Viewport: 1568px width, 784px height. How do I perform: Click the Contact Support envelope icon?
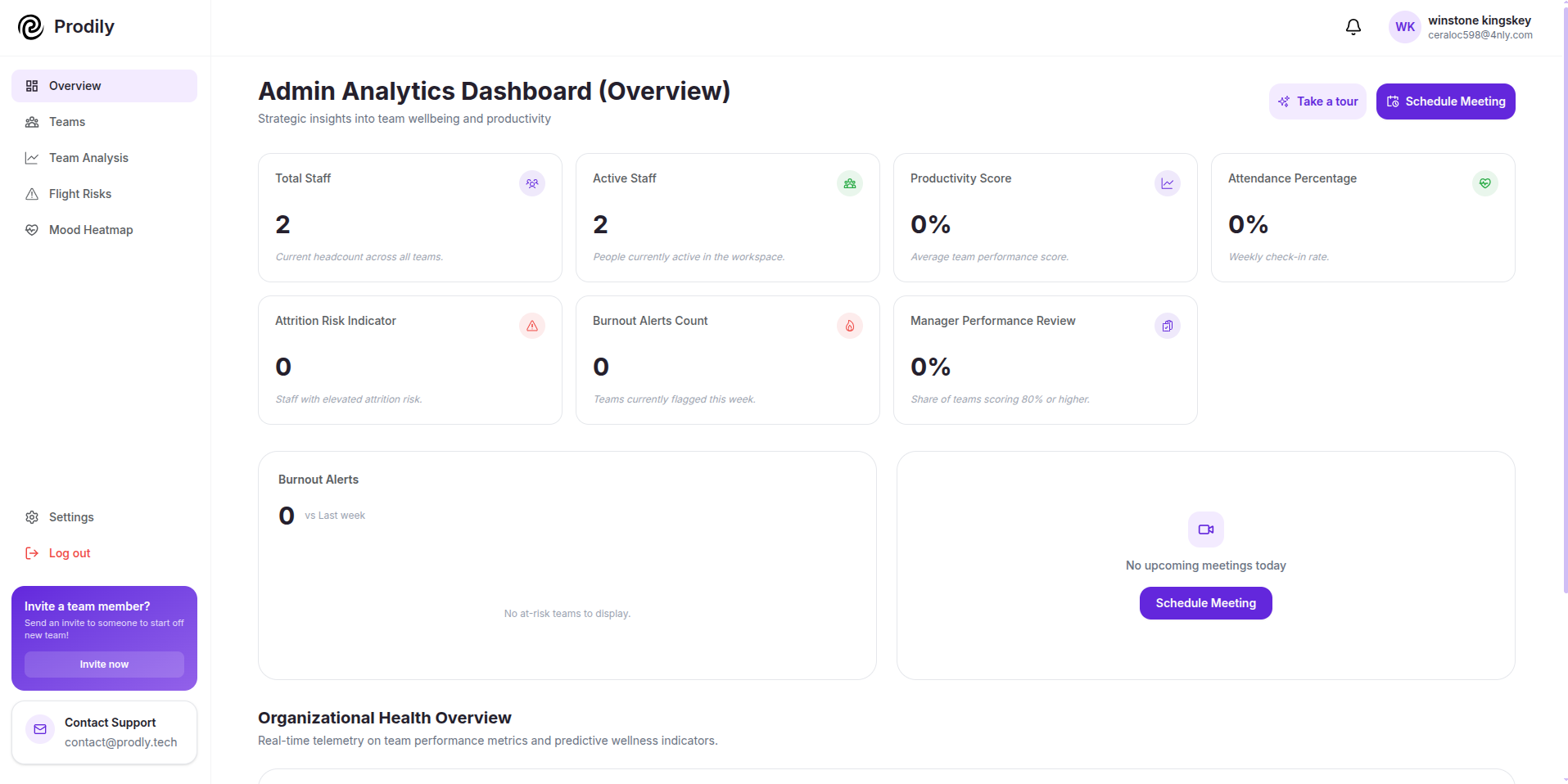pos(40,729)
